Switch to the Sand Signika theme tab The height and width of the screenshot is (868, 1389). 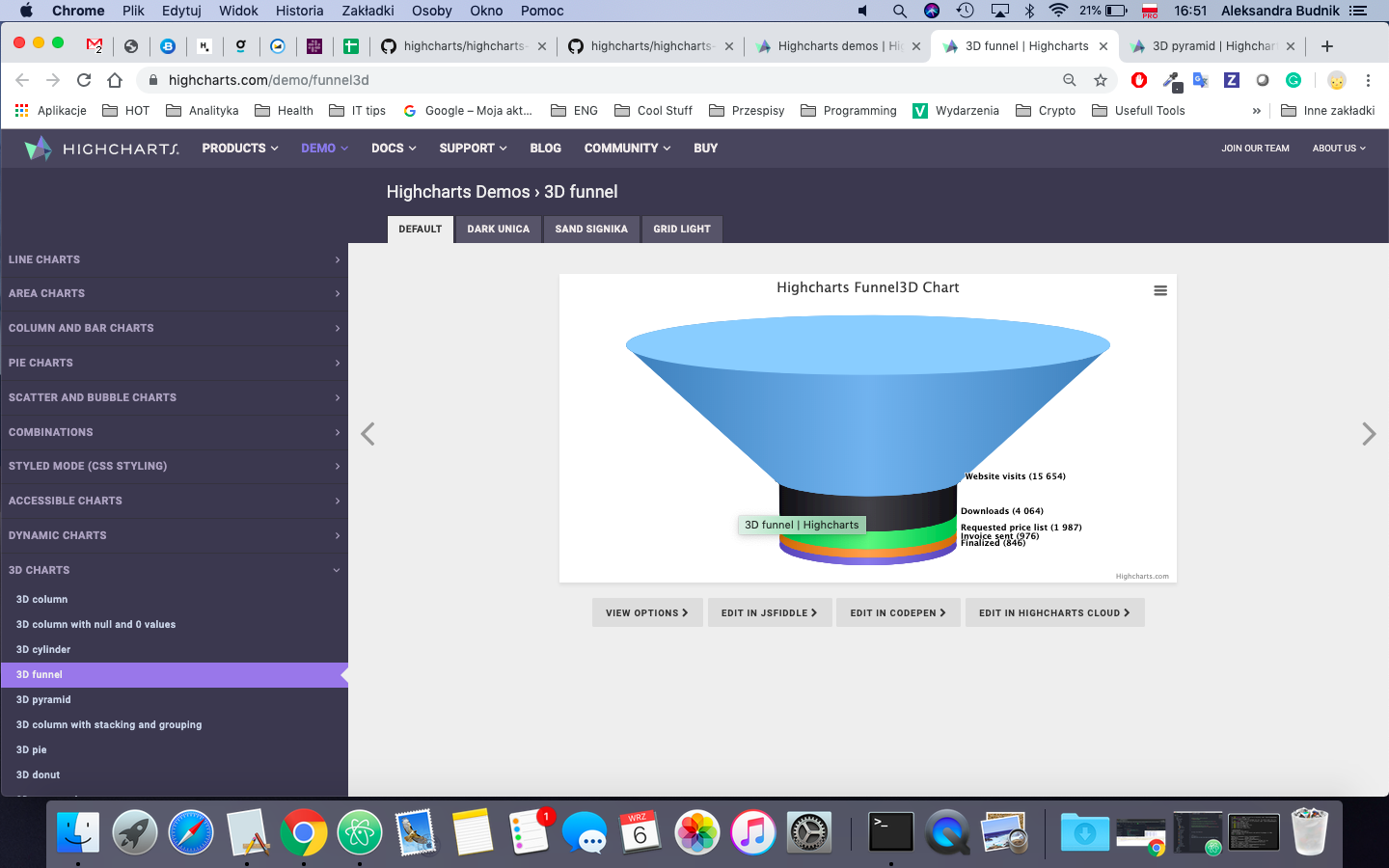pos(591,230)
